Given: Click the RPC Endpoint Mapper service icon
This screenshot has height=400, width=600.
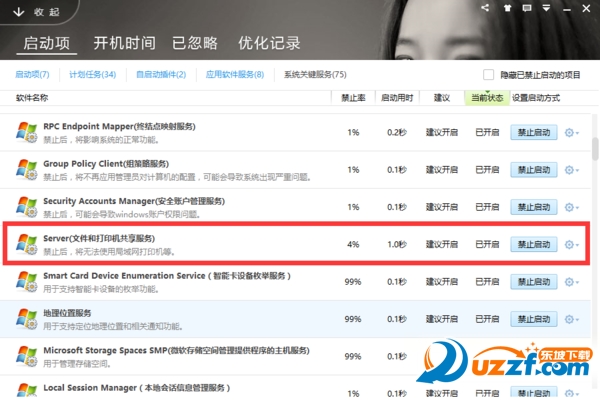Looking at the screenshot, I should (27, 132).
